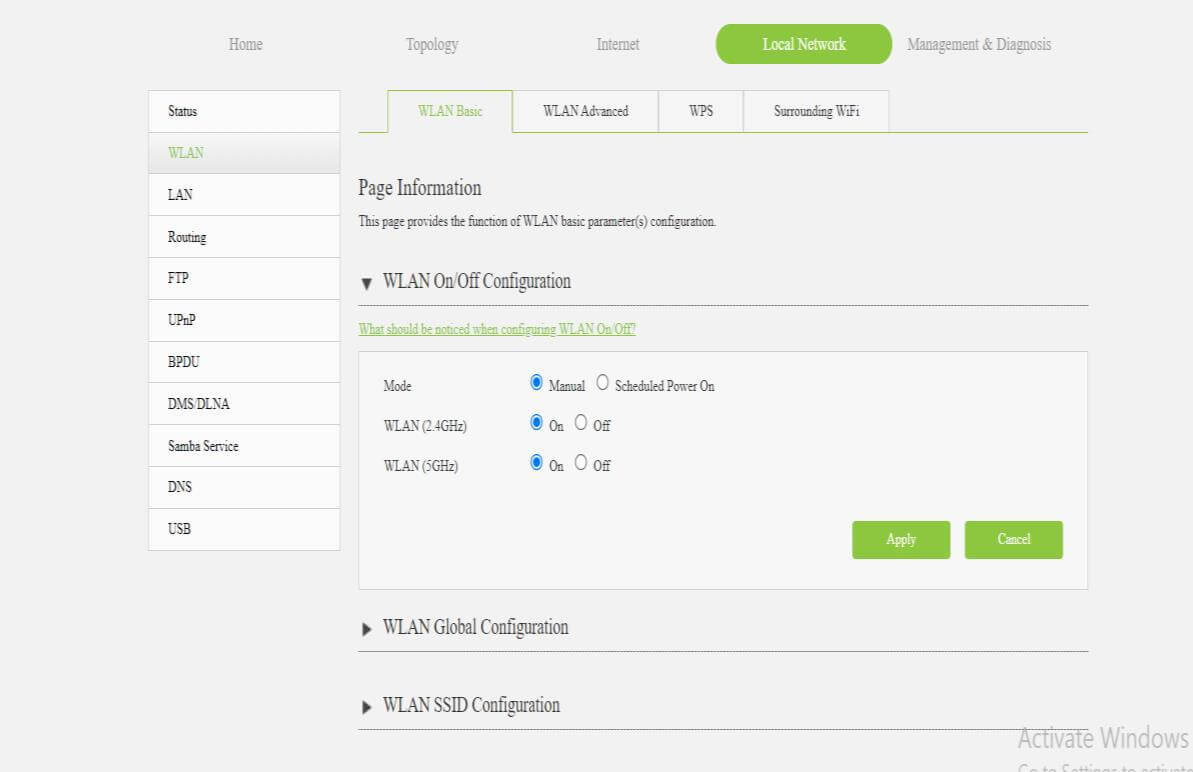Turn off WLAN 2.4GHz radio option
Image resolution: width=1193 pixels, height=772 pixels.
coord(581,423)
